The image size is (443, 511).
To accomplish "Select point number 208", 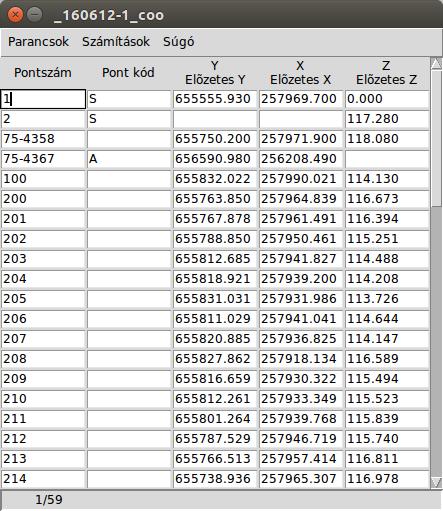I will [43, 359].
